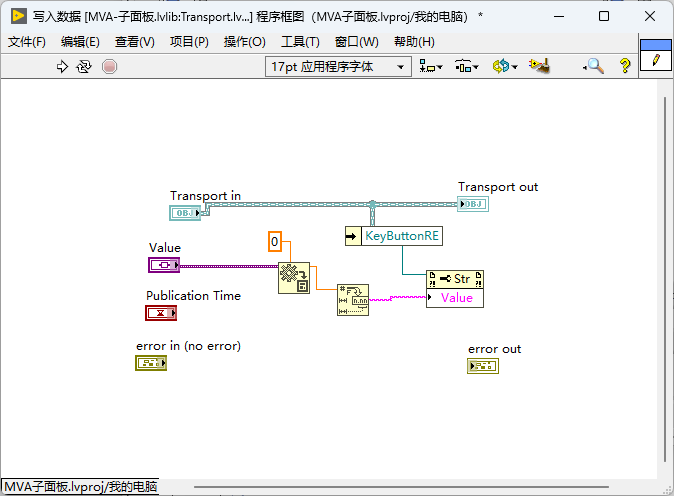Screen dimensions: 674x496
Task: Click the Run arrow toolbar button
Action: click(x=62, y=67)
